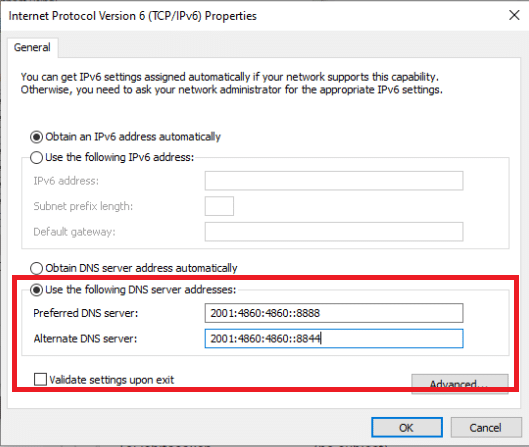Click the Default gateway field

[x=334, y=232]
